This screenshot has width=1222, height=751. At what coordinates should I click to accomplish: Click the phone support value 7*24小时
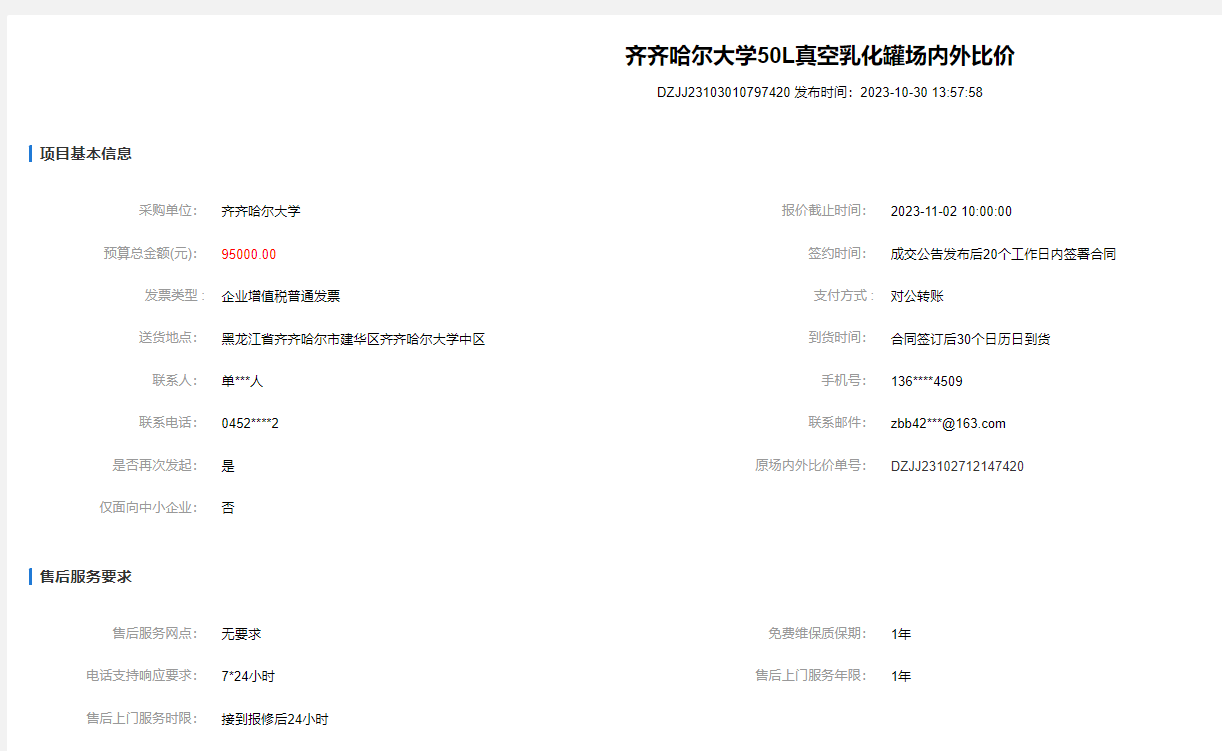(248, 677)
